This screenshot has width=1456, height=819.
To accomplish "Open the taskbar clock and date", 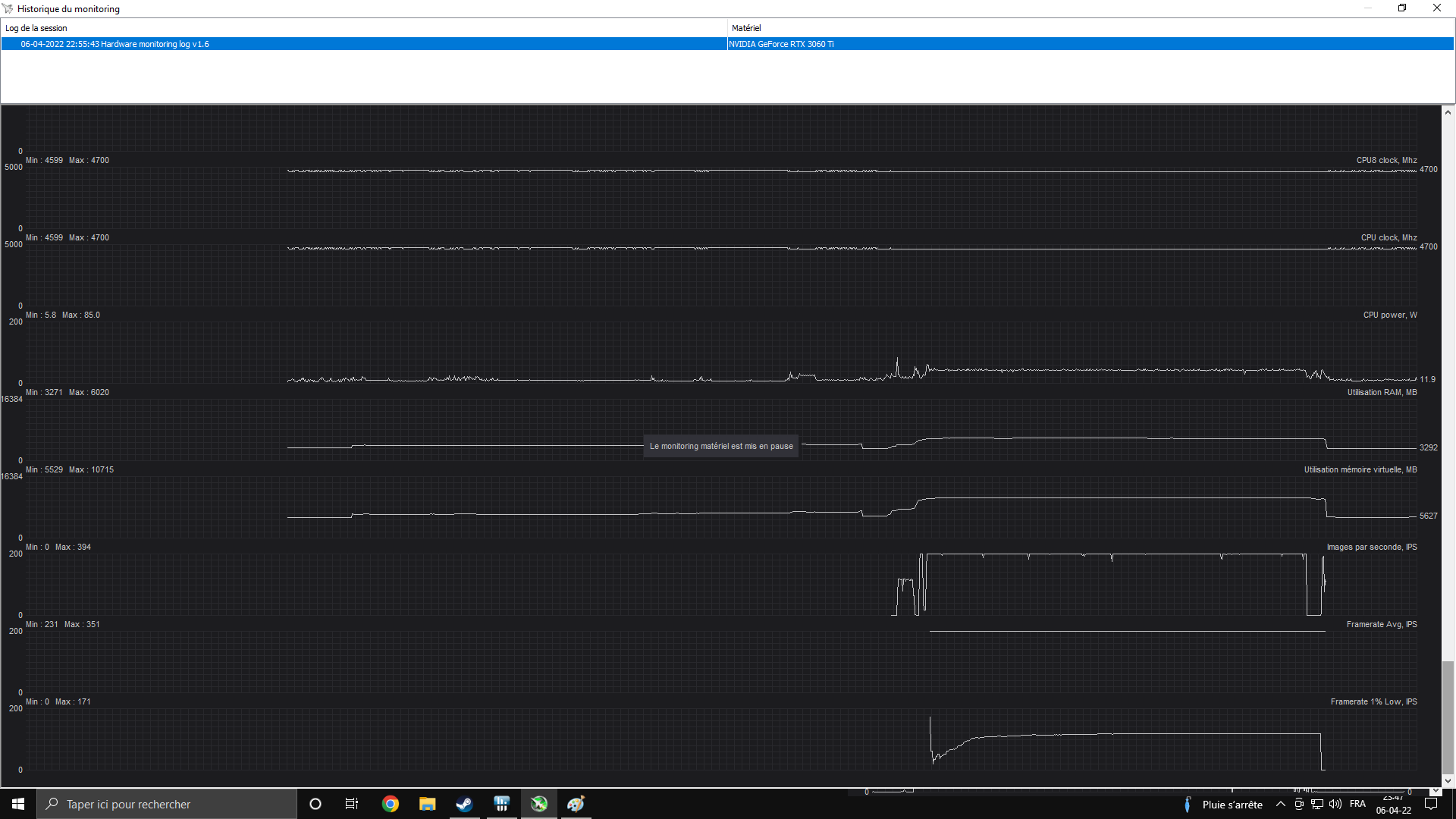I will [1393, 805].
